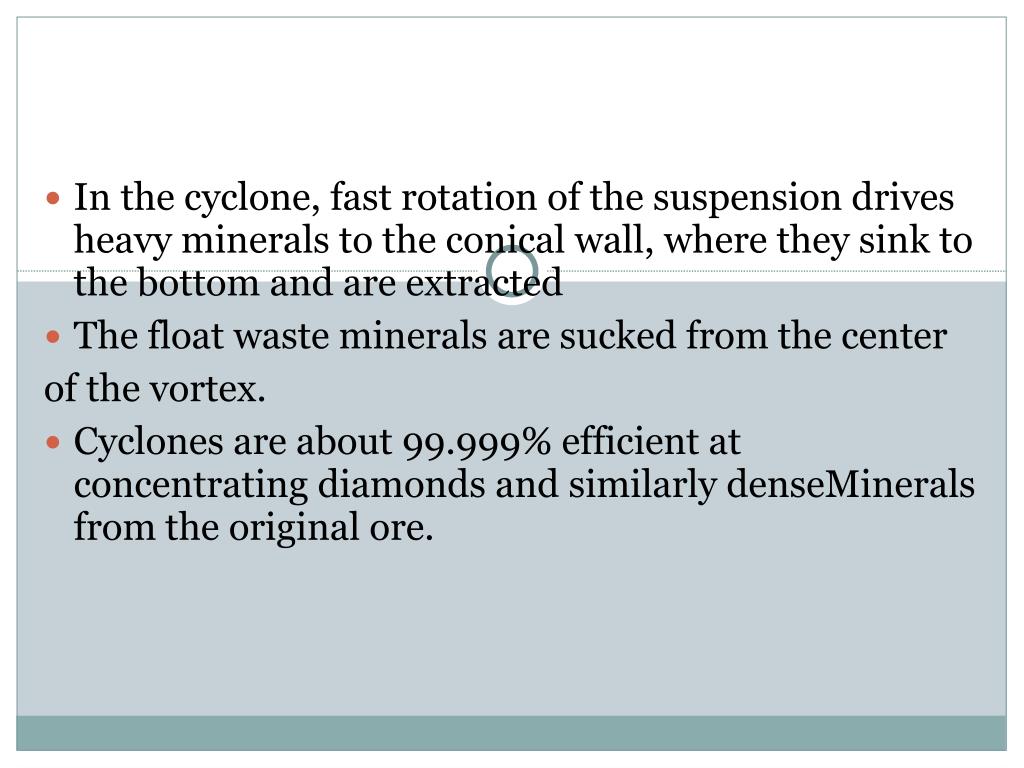Click the orange bullet before "Cyclones are about"

(x=54, y=443)
